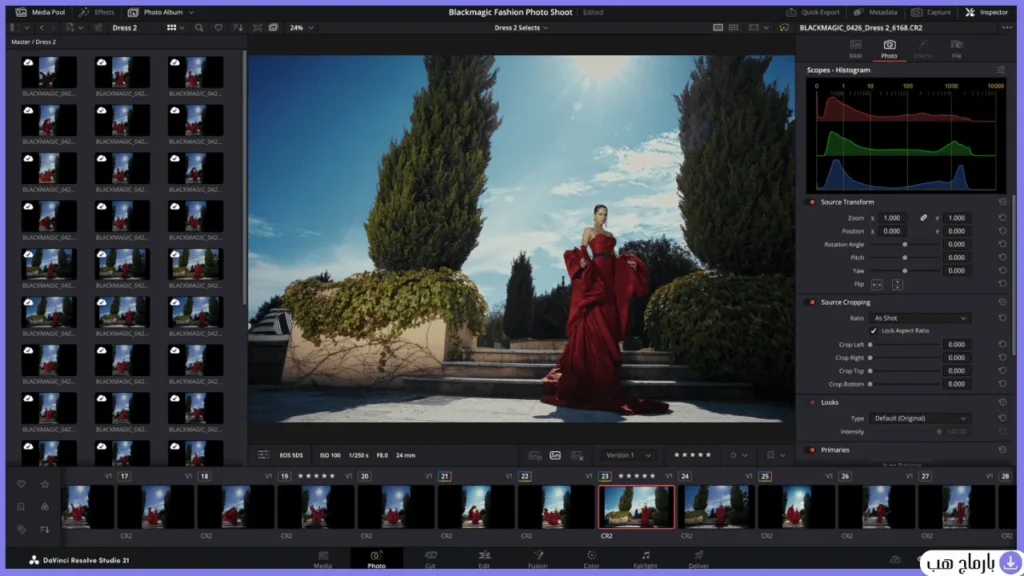Click the search magnifier icon
Viewport: 1024px width, 576px height.
click(x=199, y=27)
